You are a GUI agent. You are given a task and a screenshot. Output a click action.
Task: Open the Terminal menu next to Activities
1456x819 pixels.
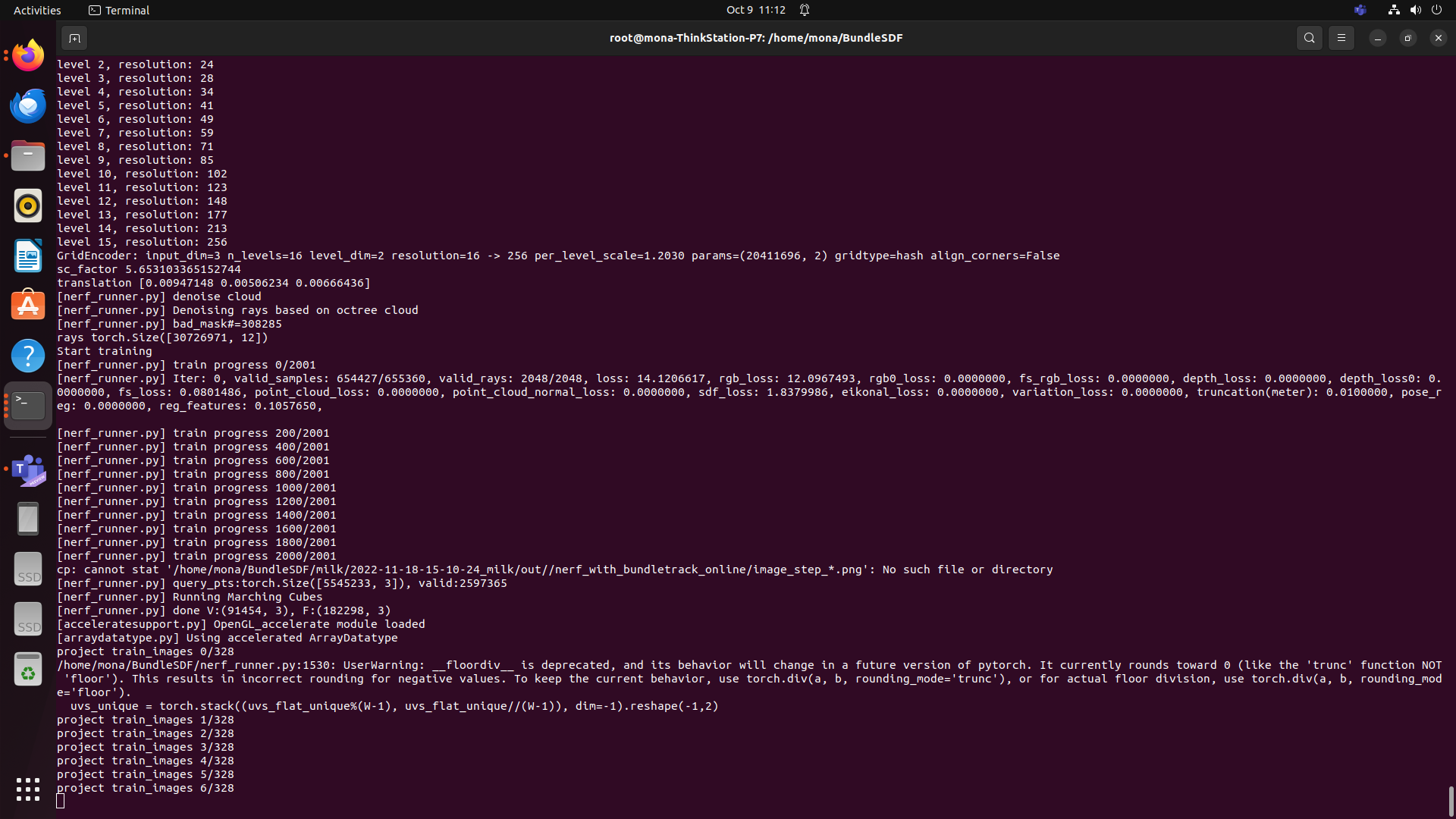(118, 10)
